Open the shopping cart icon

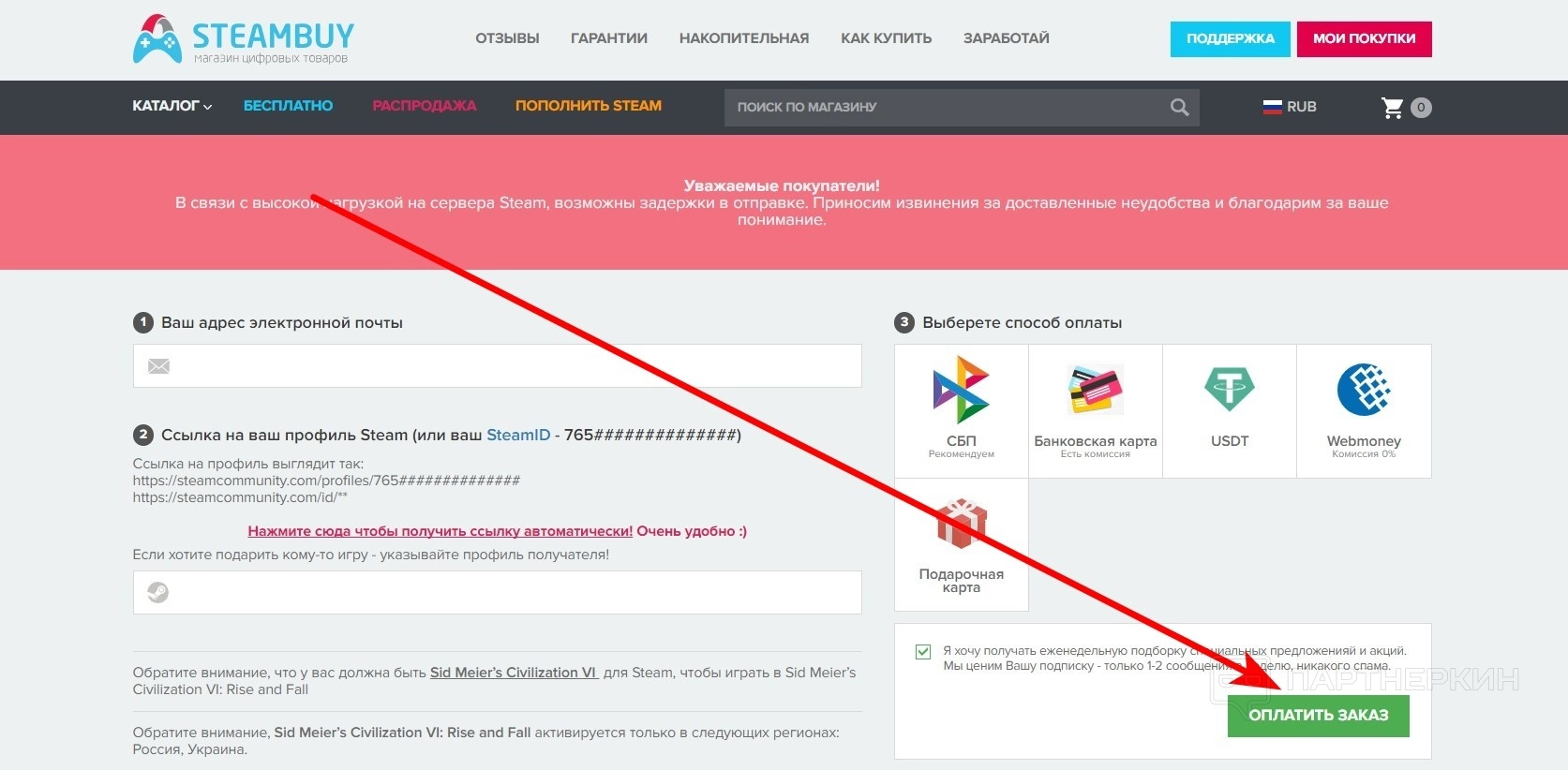1393,108
